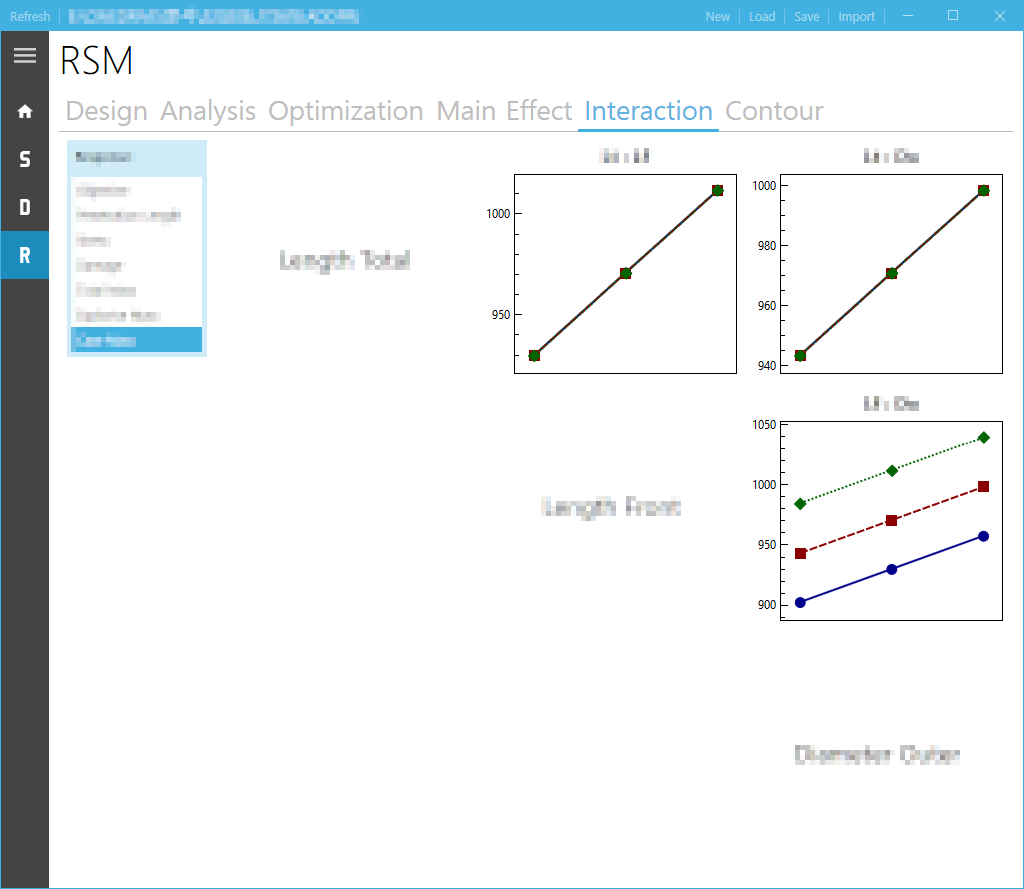Open the hamburger menu in sidebar
Screen dimensions: 1024x889
[25, 56]
